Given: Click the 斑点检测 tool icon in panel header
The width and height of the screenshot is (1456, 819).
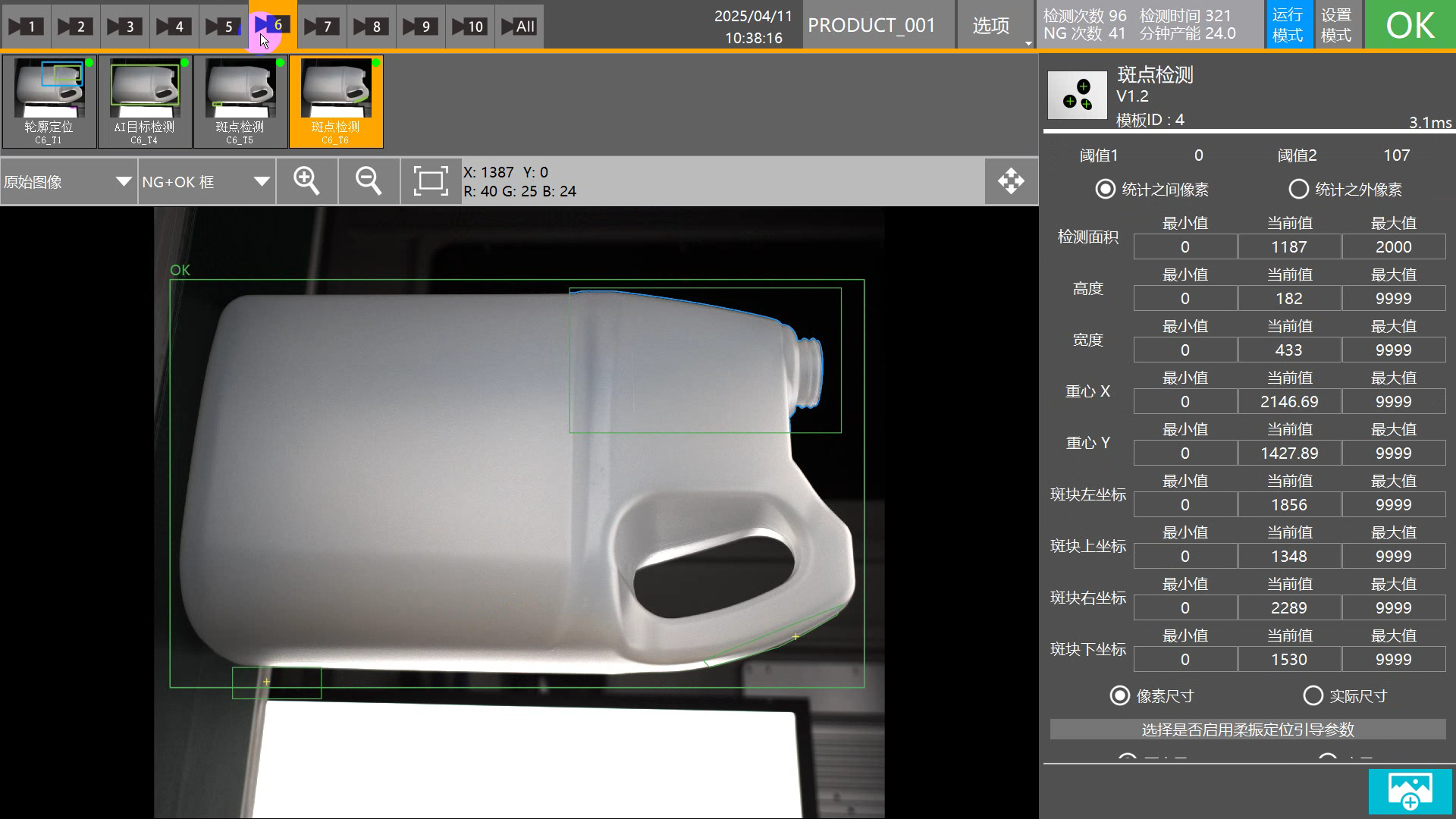Looking at the screenshot, I should coord(1077,96).
